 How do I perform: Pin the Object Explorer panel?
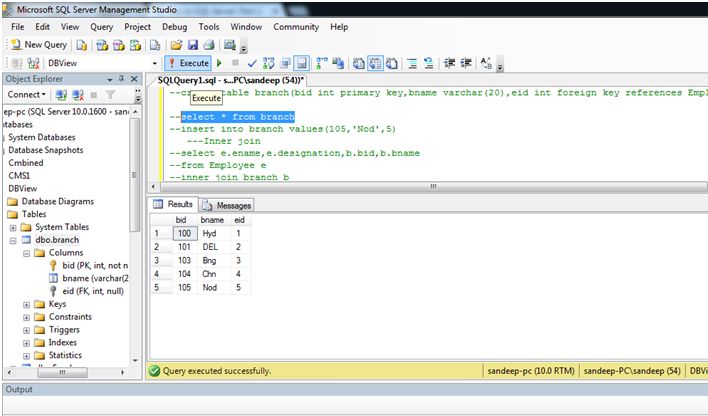pyautogui.click(x=121, y=79)
